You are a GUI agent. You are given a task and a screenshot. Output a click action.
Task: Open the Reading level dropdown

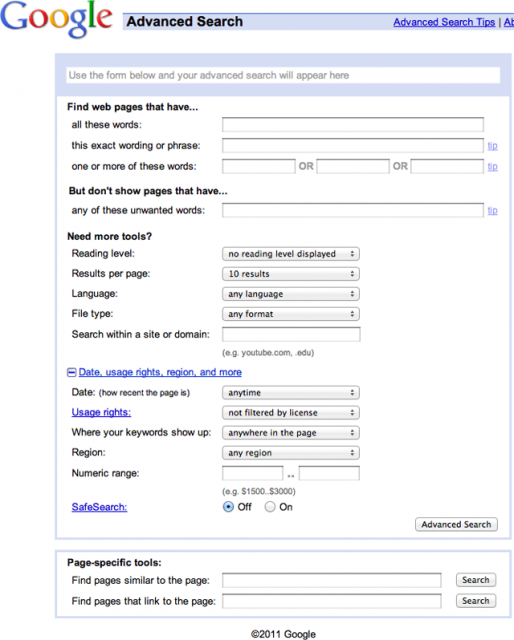point(291,254)
